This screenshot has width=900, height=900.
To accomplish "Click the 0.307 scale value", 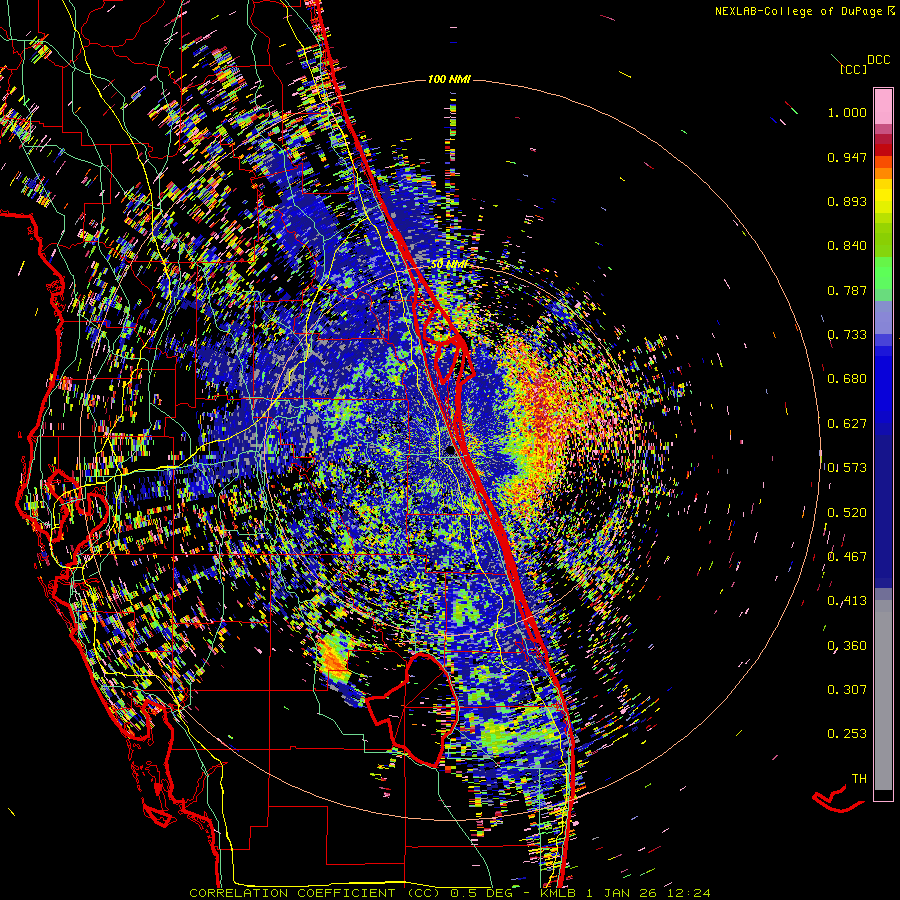I will (847, 690).
